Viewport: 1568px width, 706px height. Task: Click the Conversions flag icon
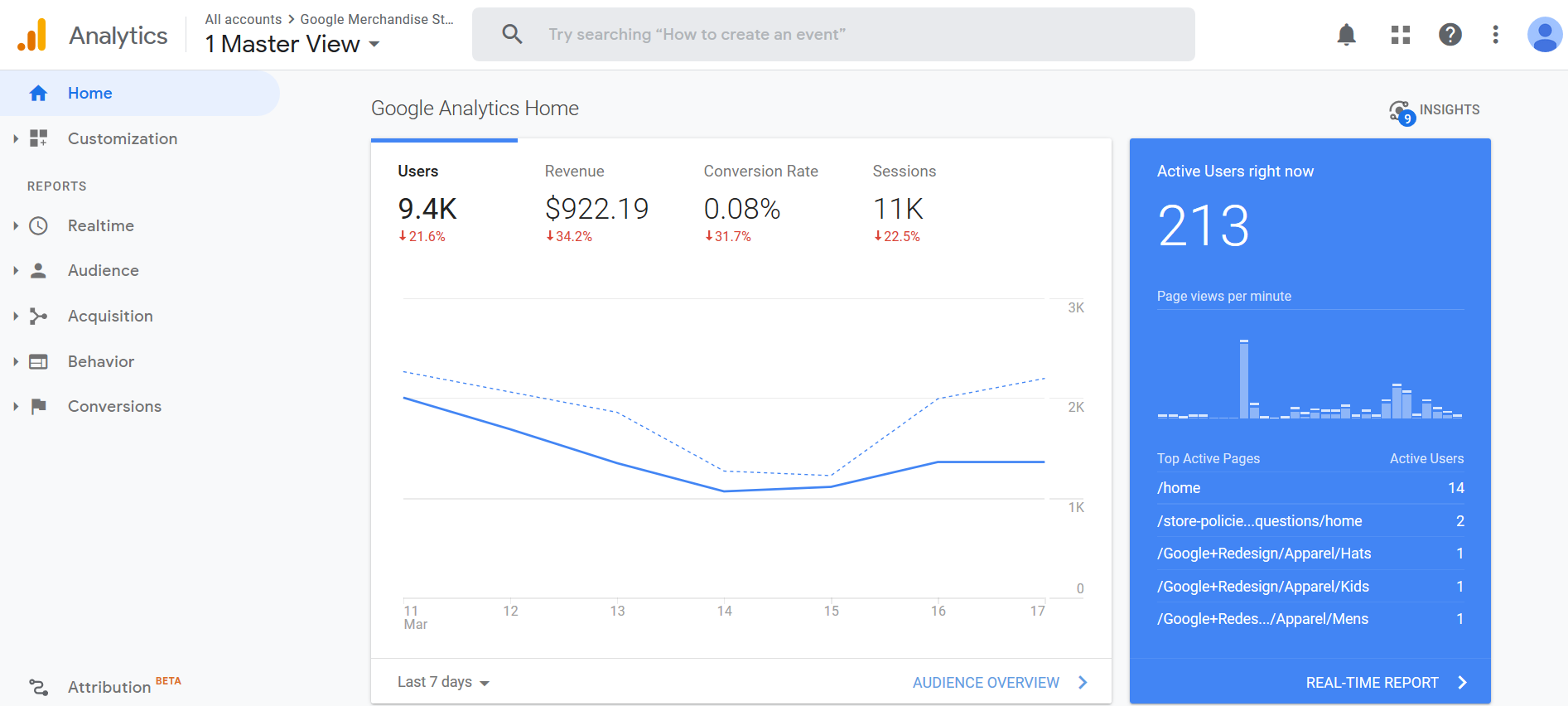pos(38,406)
